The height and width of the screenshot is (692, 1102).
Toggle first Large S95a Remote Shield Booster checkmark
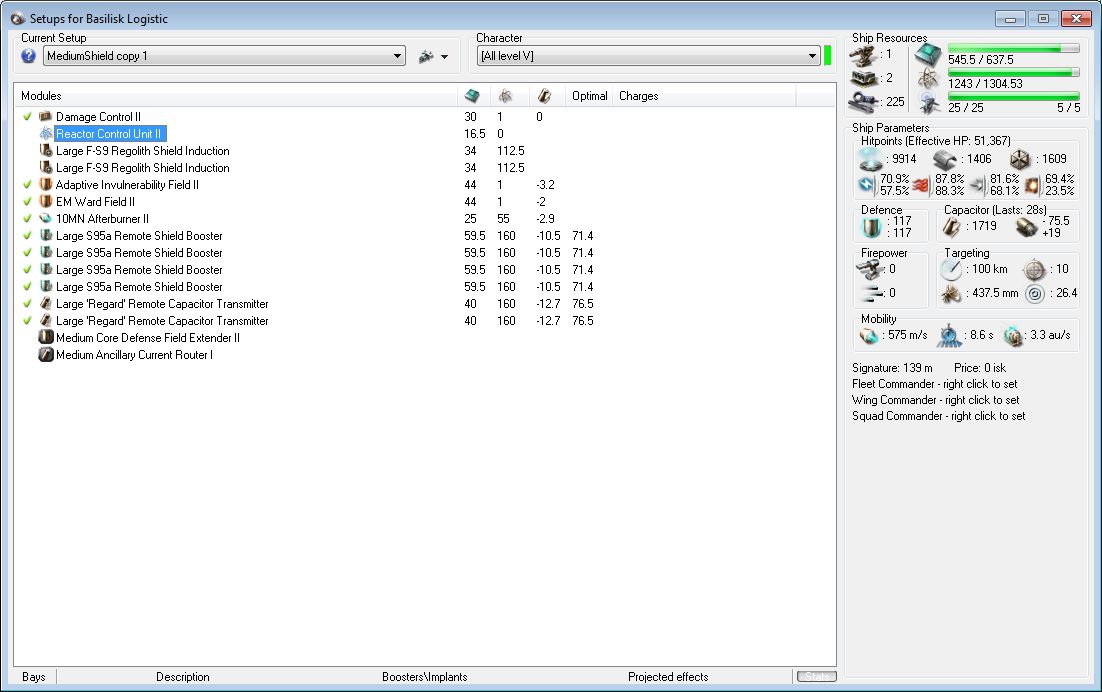27,235
